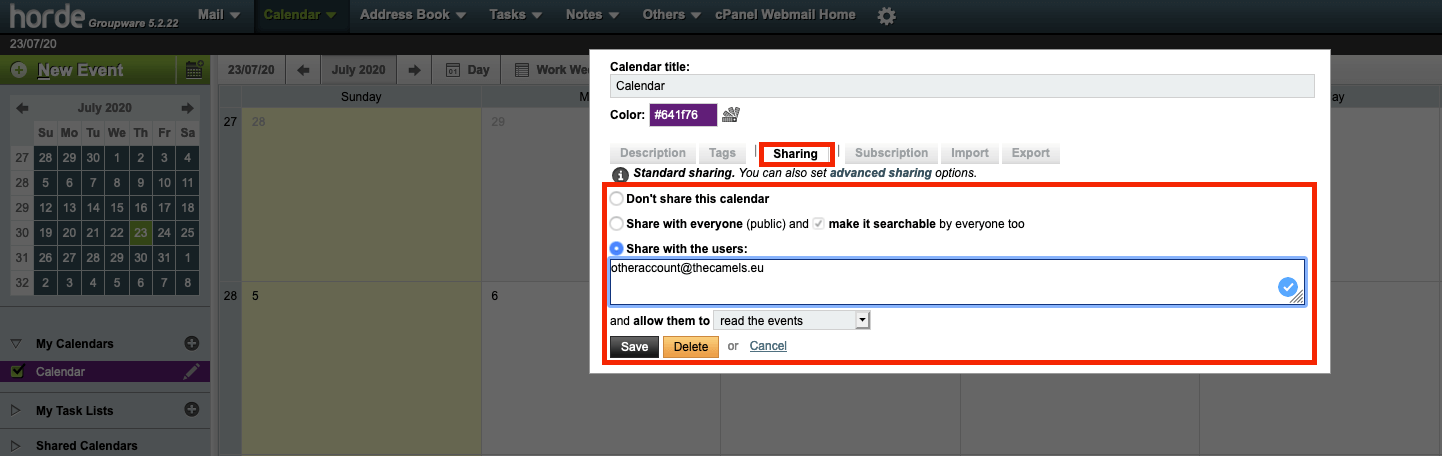Select day 23 in the mini calendar

(x=141, y=232)
